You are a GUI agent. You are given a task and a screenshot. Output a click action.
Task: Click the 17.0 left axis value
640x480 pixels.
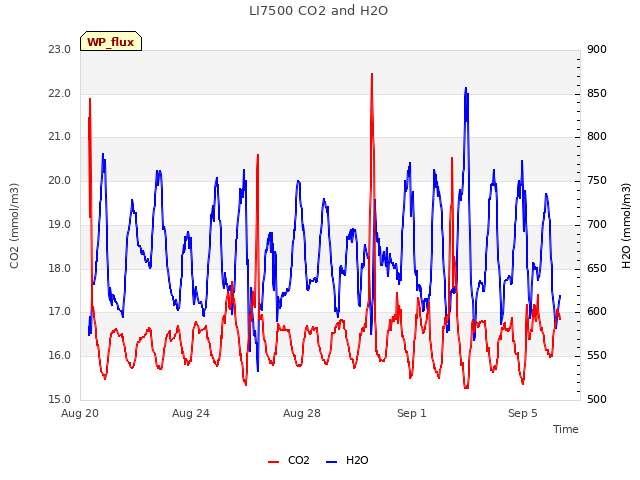(x=60, y=312)
